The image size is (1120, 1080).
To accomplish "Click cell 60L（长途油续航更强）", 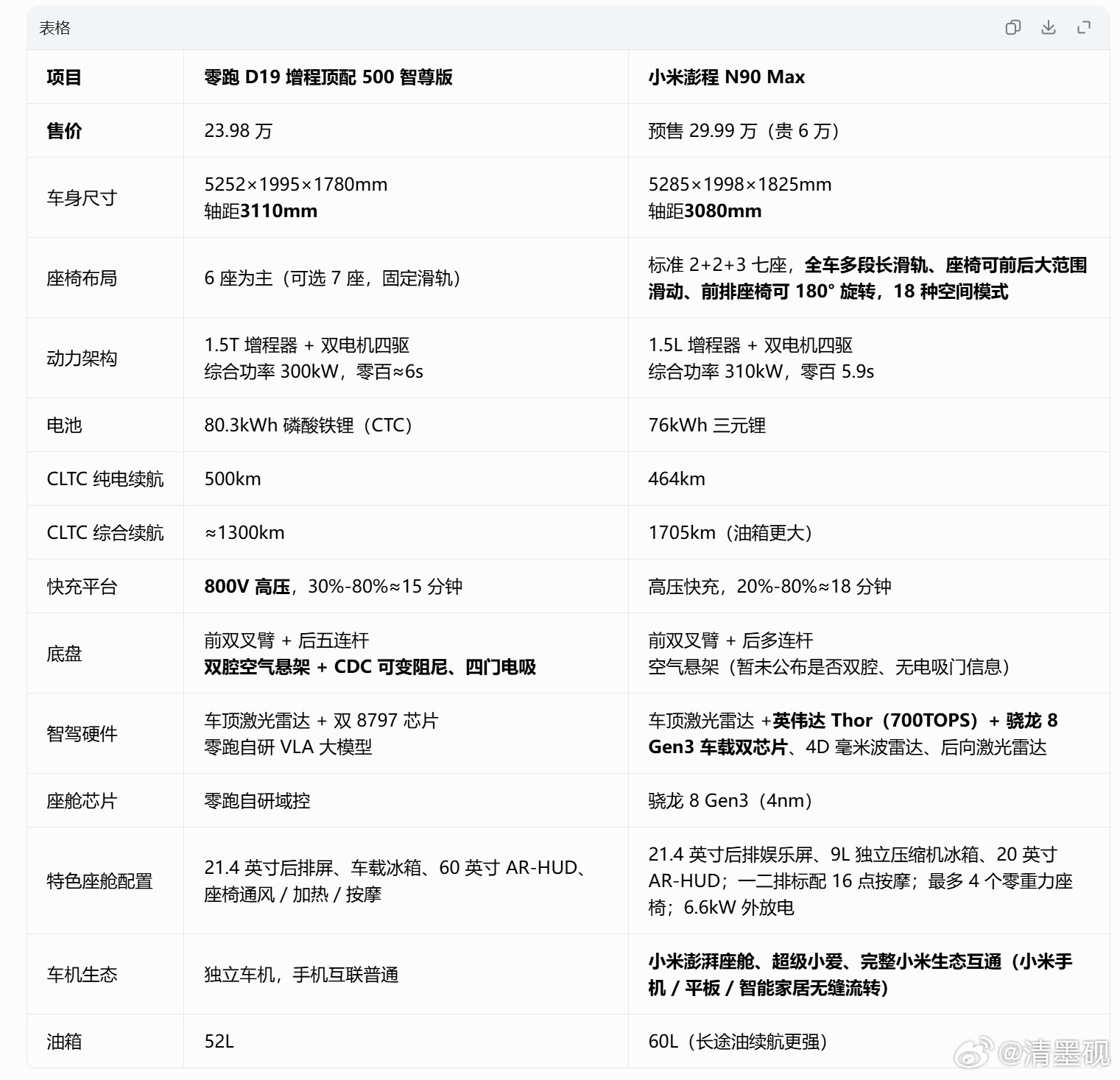I will 739,1042.
